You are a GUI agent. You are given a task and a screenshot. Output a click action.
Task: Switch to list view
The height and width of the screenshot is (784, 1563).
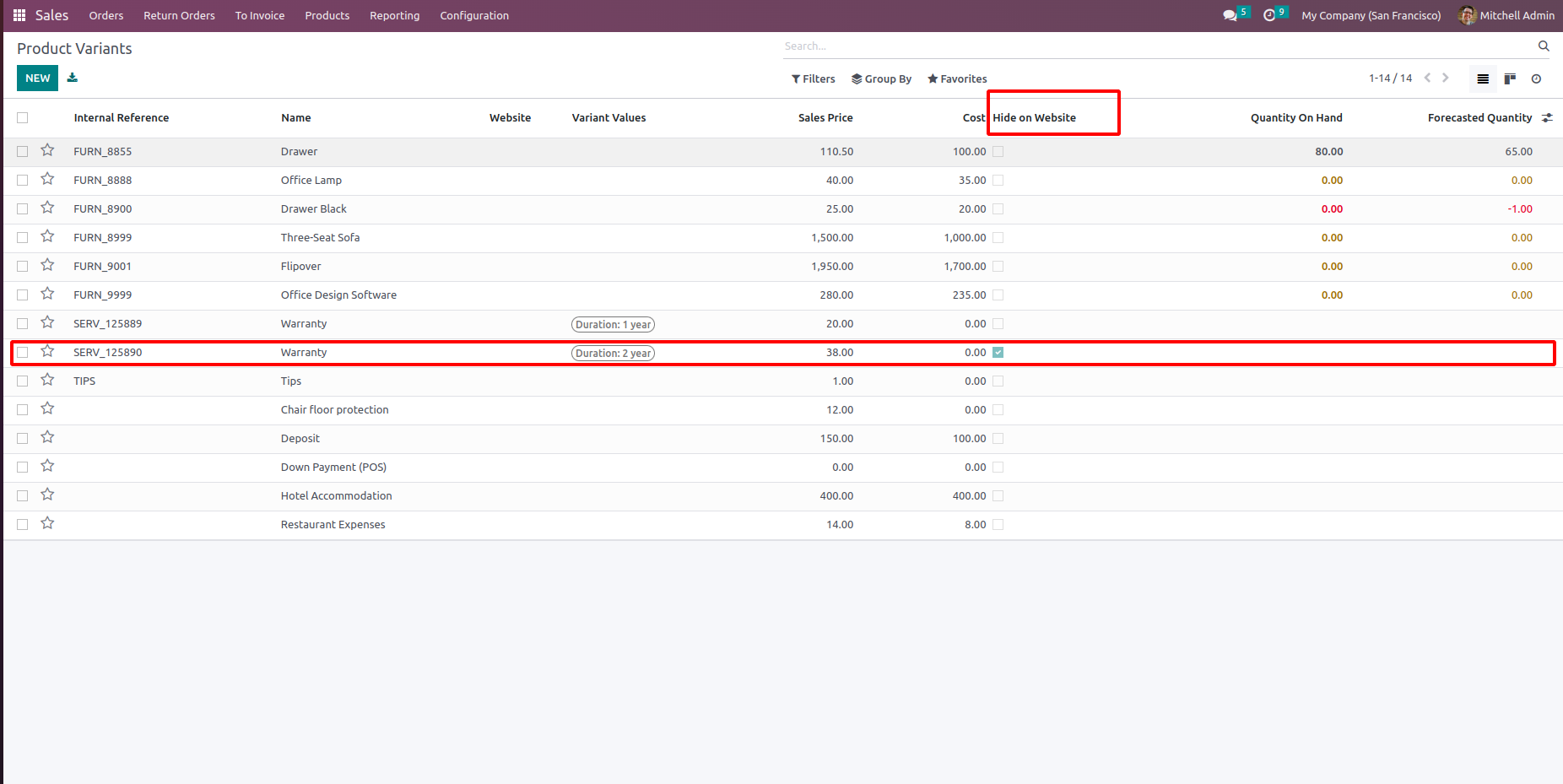[x=1483, y=78]
